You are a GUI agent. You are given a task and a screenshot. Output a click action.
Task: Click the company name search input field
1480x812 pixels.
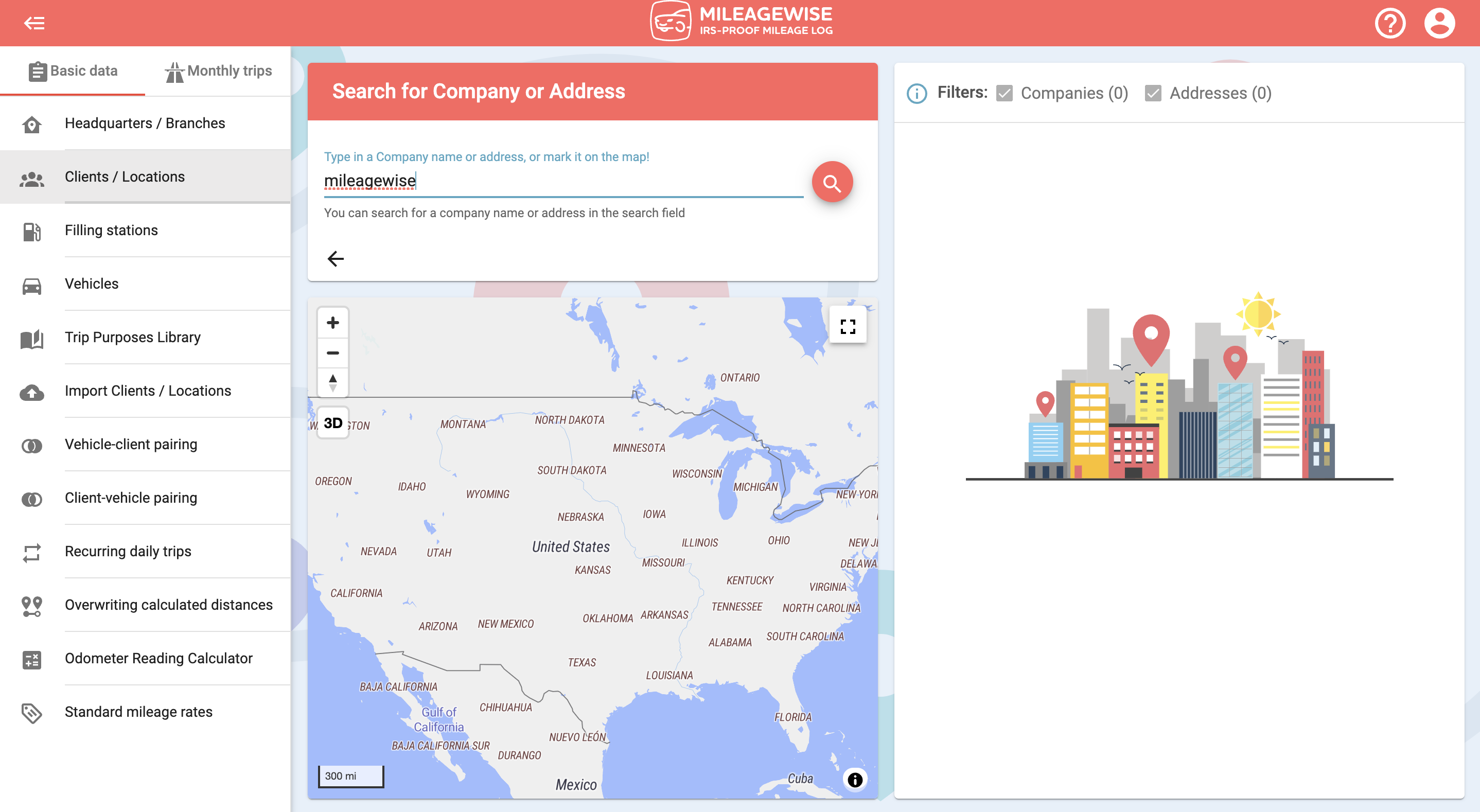[x=563, y=181]
